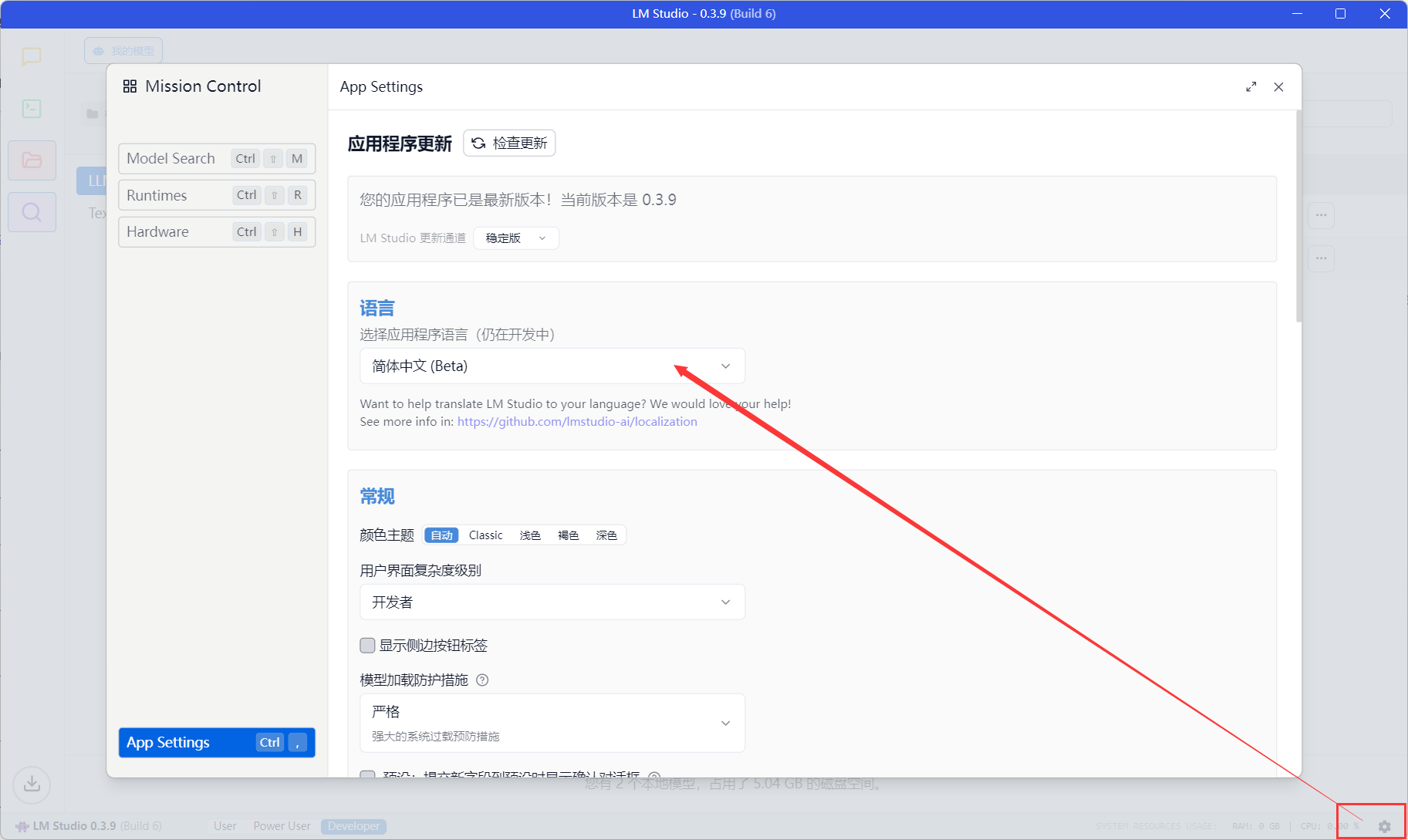Select the 自动 color theme
1408x840 pixels.
coord(442,535)
